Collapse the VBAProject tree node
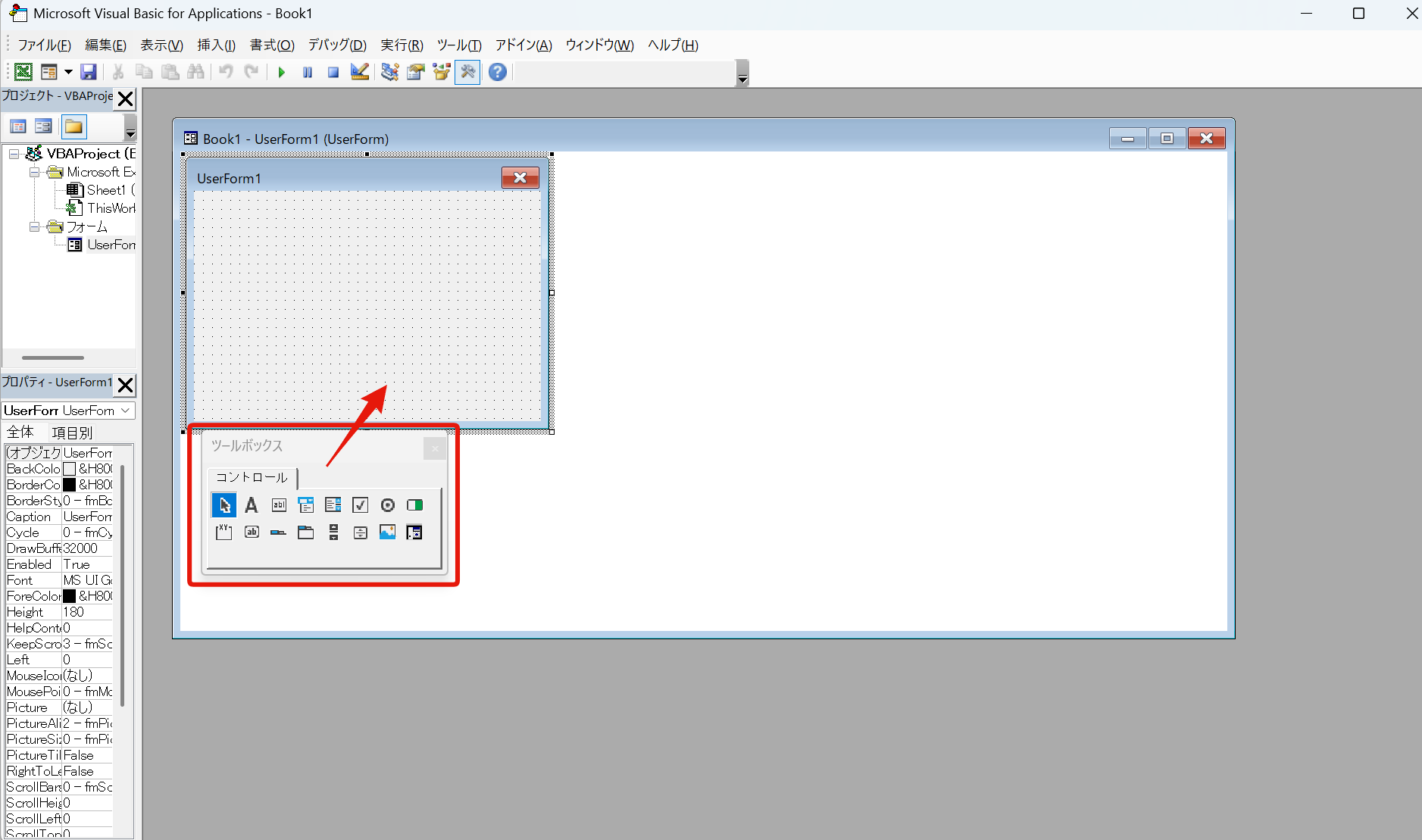 coord(14,154)
